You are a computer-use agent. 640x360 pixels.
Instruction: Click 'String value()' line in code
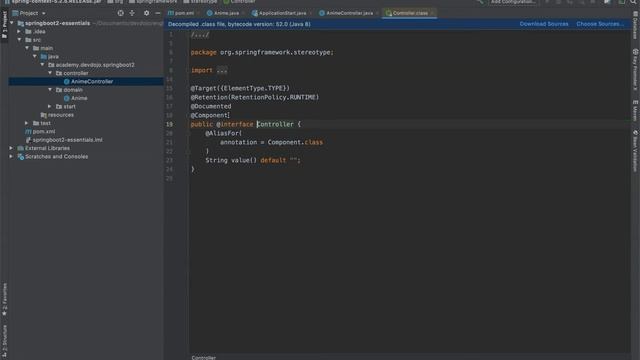253,160
